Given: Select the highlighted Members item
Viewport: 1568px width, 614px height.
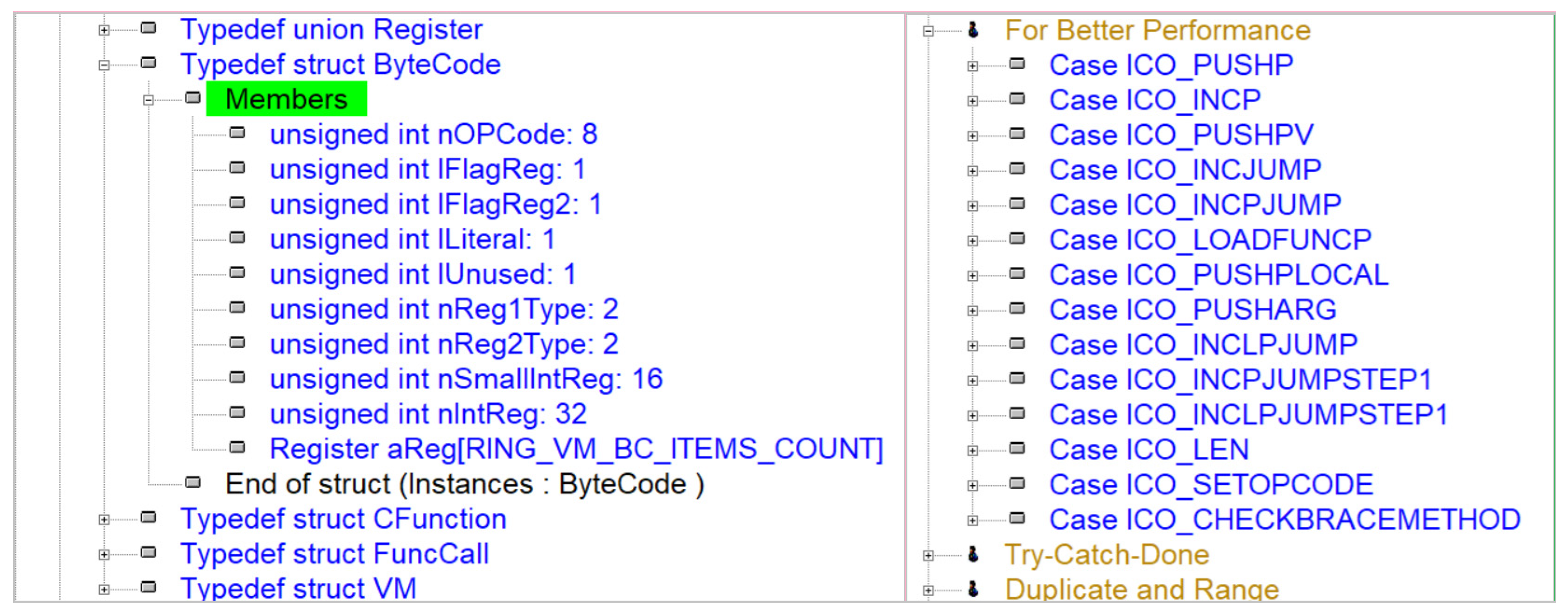Looking at the screenshot, I should 286,99.
